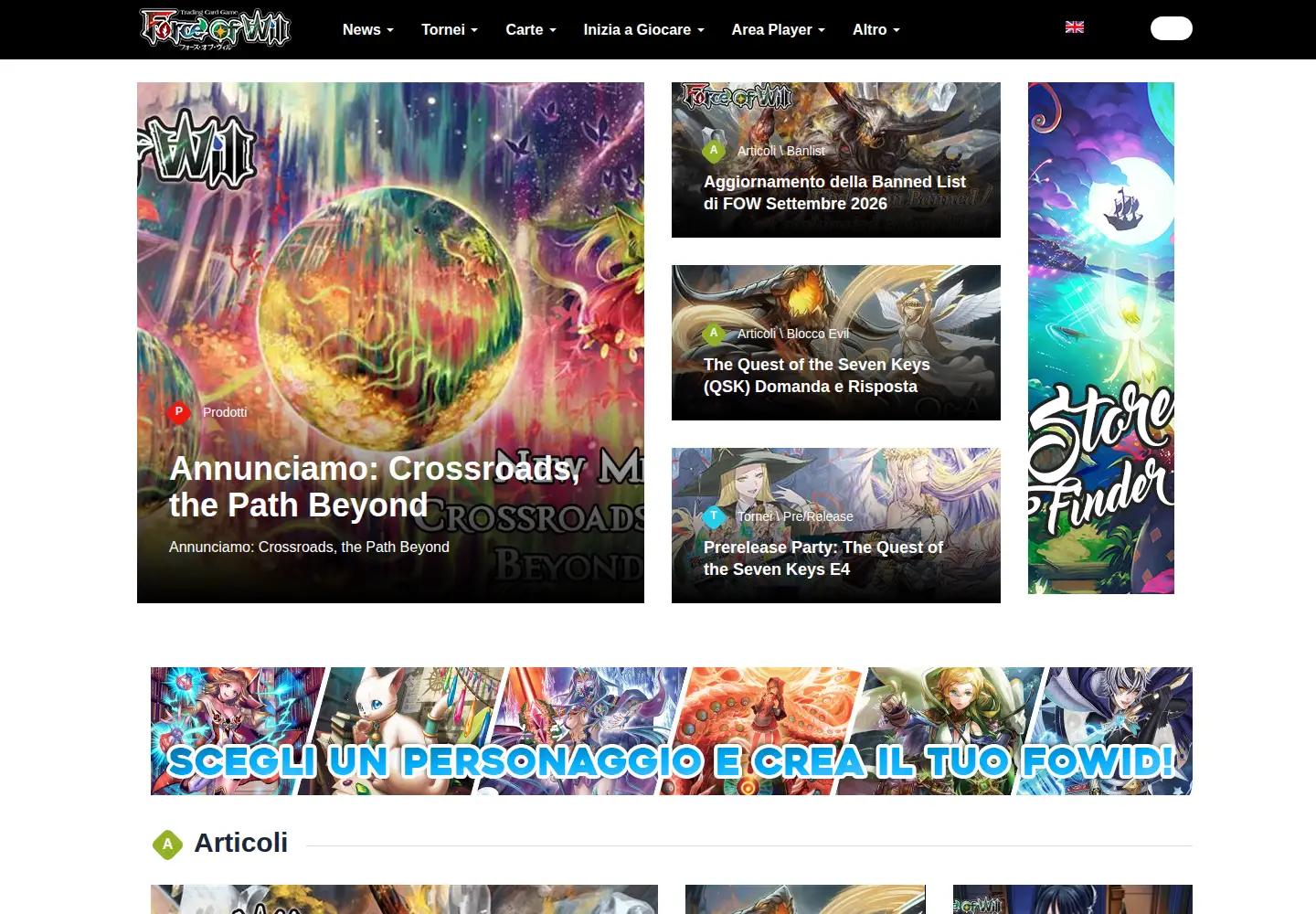Switch language via the UK flag icon

pos(1075,27)
